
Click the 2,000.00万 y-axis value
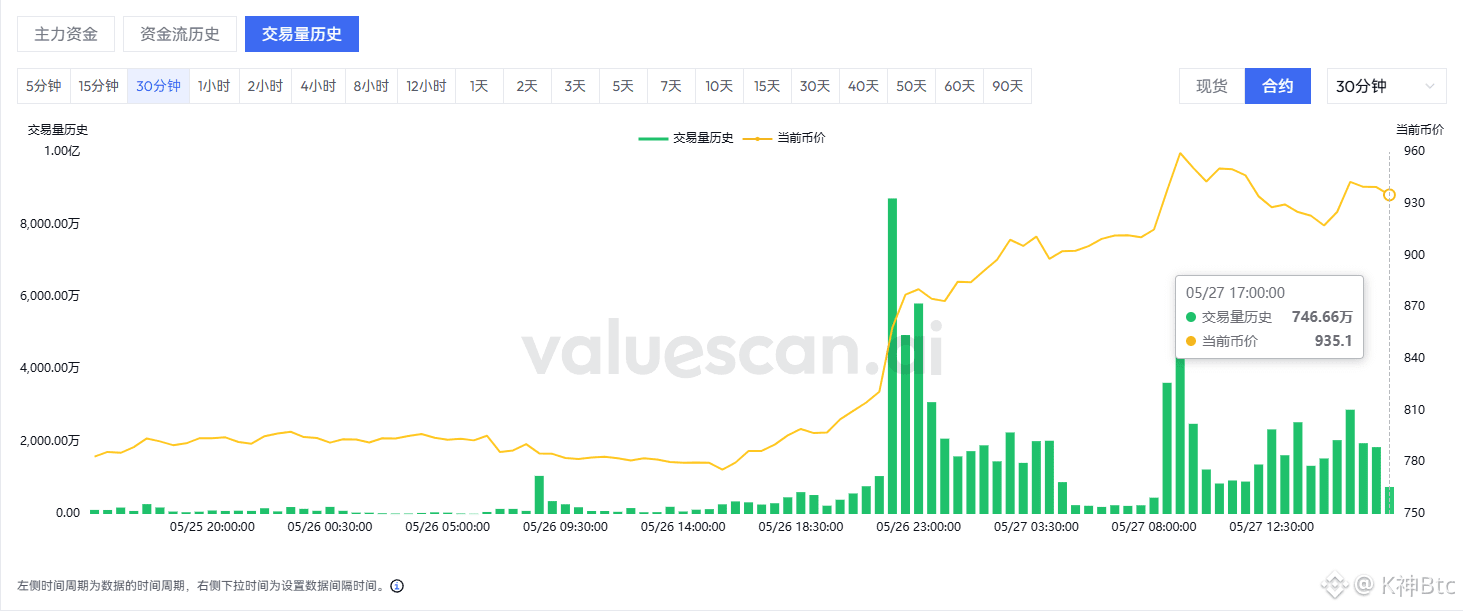click(50, 440)
